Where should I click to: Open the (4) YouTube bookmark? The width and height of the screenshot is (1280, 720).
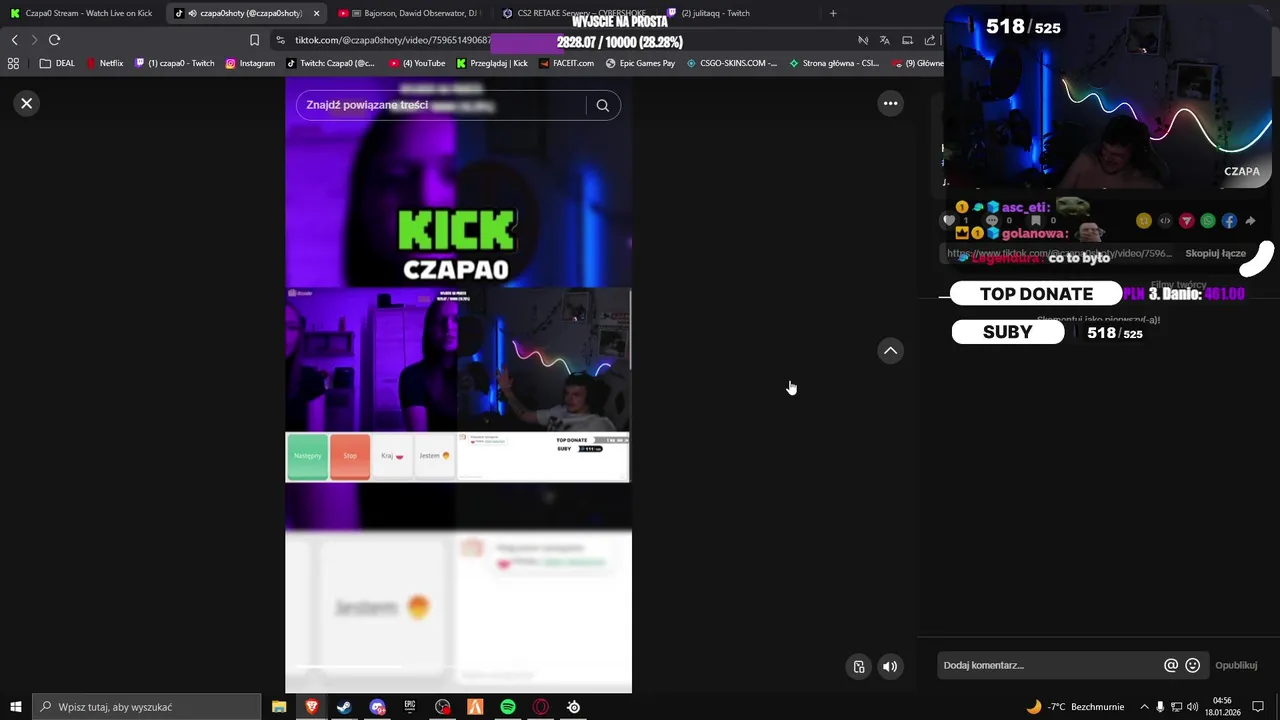pos(417,63)
